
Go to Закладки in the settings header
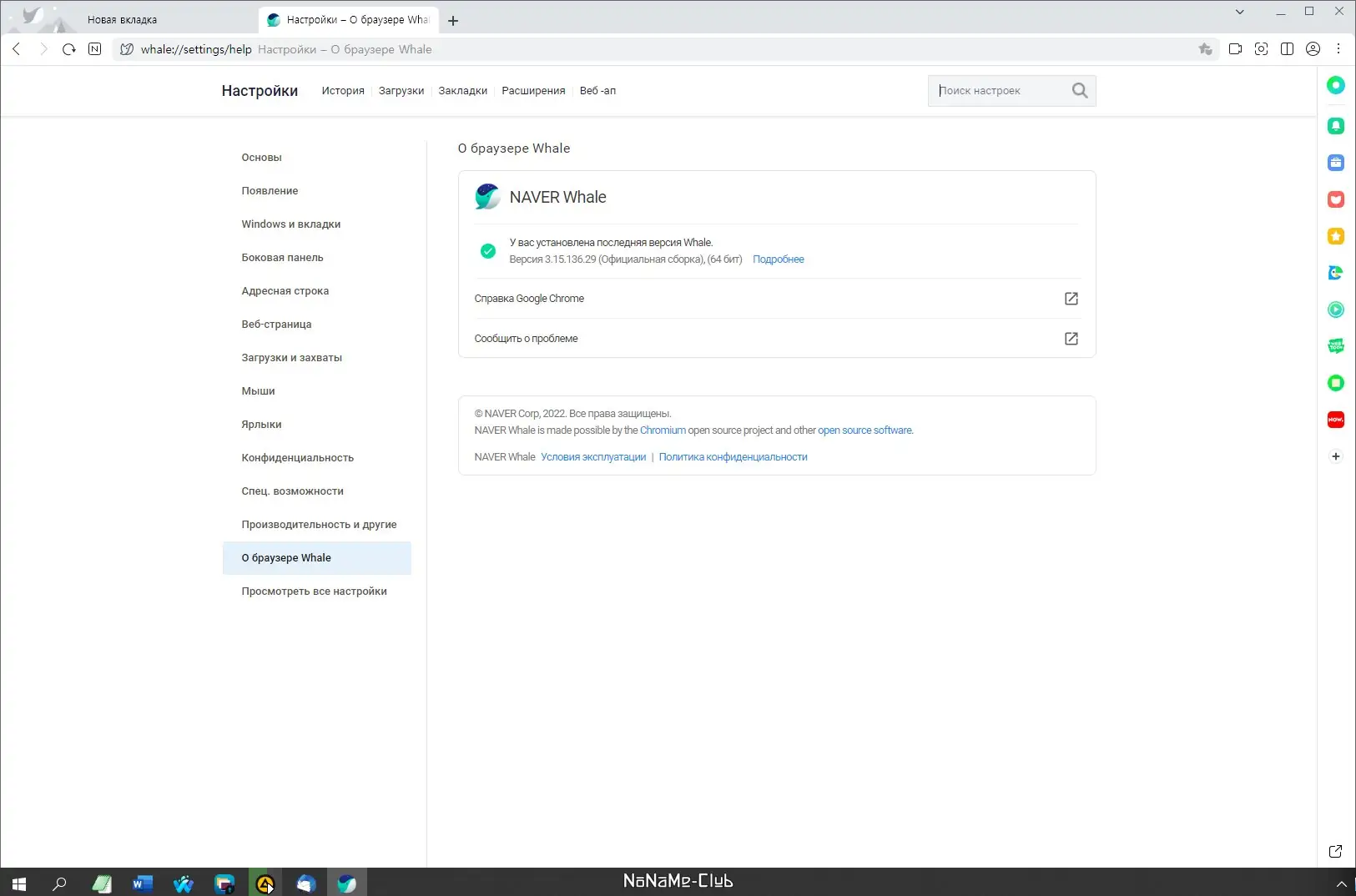click(x=463, y=91)
